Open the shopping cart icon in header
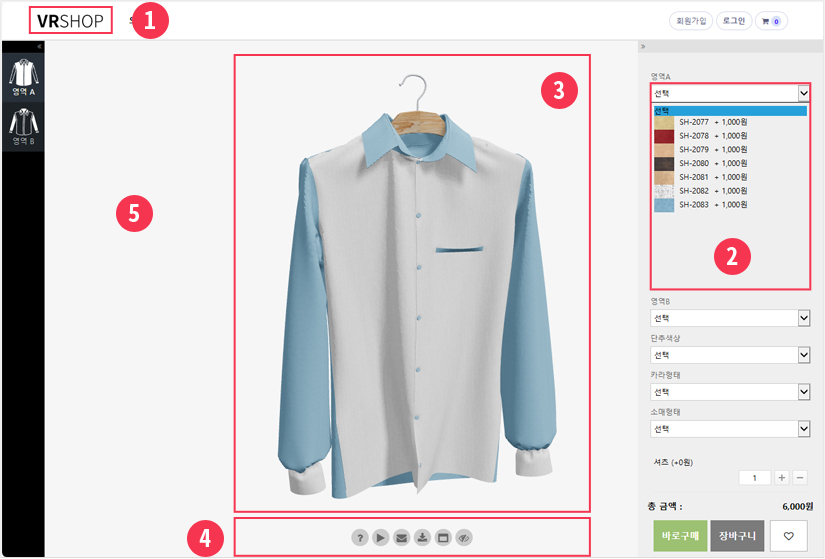825x559 pixels. pyautogui.click(x=771, y=20)
